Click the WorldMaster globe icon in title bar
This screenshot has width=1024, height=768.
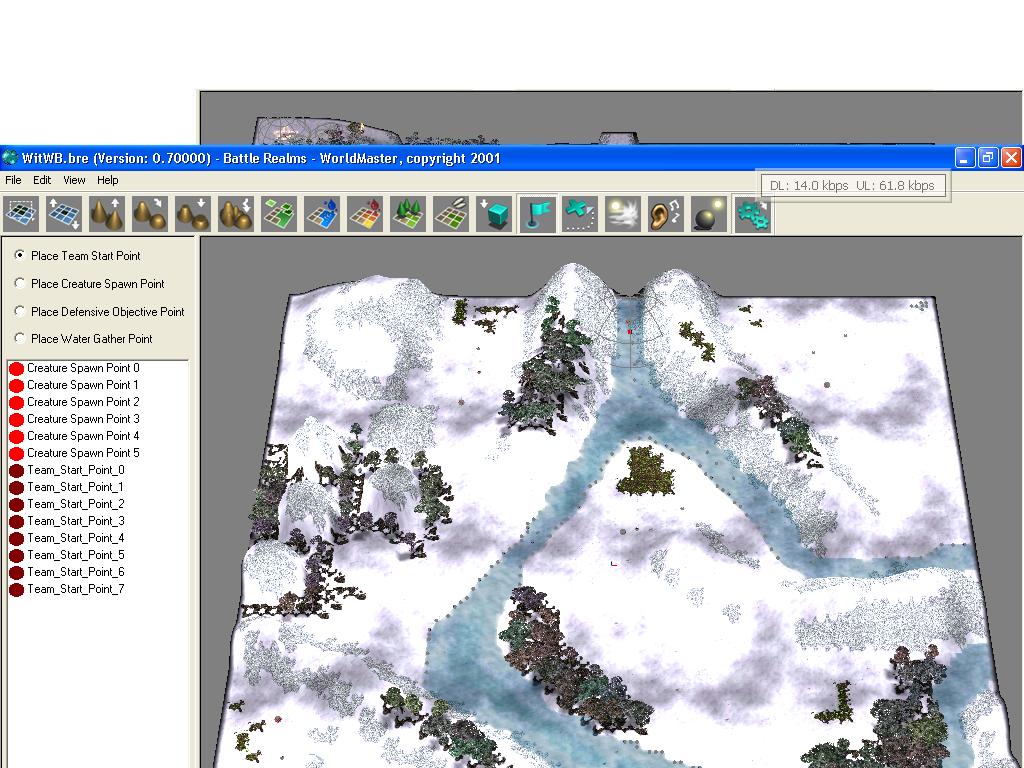[x=10, y=157]
